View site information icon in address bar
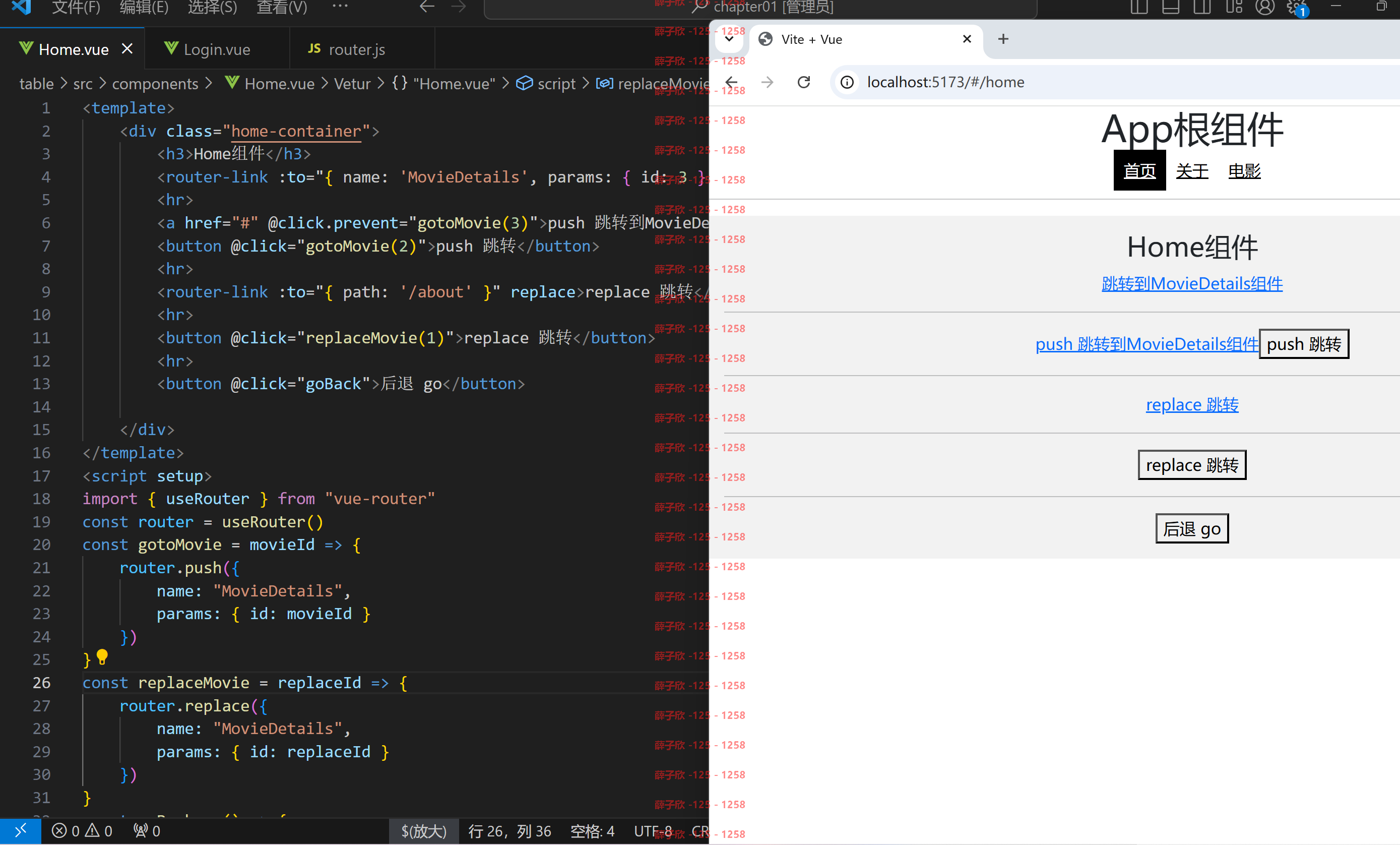Screen dimensions: 1400x845 pos(847,82)
